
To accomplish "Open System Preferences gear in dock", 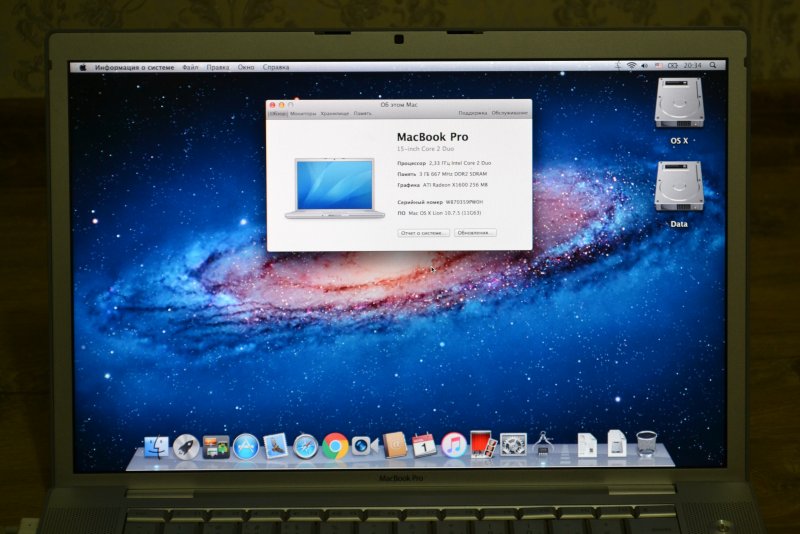I will (x=513, y=445).
